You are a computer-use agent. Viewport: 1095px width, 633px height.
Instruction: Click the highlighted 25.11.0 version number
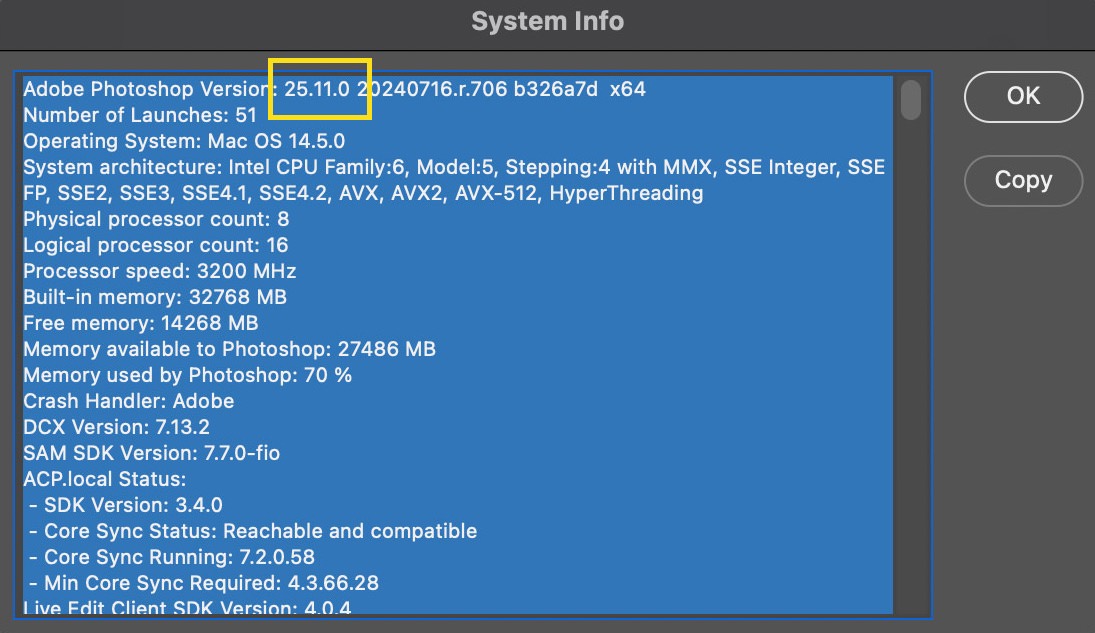(318, 89)
